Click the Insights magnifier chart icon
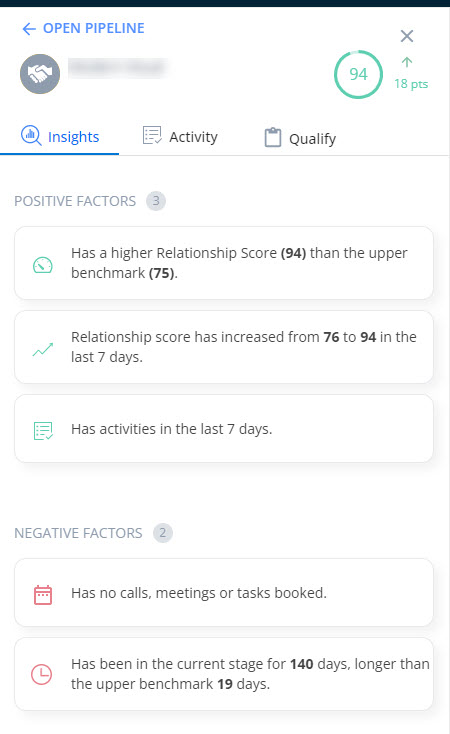The width and height of the screenshot is (450, 734). [31, 136]
